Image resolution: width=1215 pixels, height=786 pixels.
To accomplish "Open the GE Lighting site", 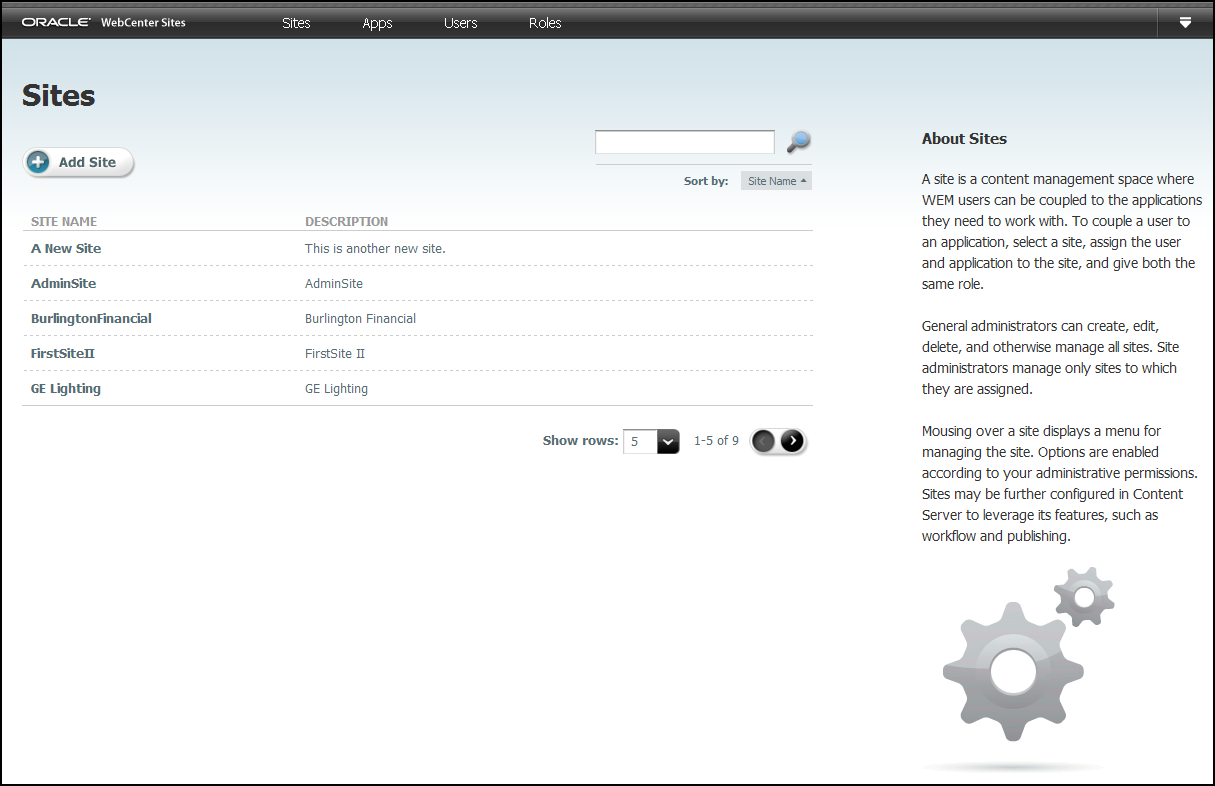I will tap(66, 388).
